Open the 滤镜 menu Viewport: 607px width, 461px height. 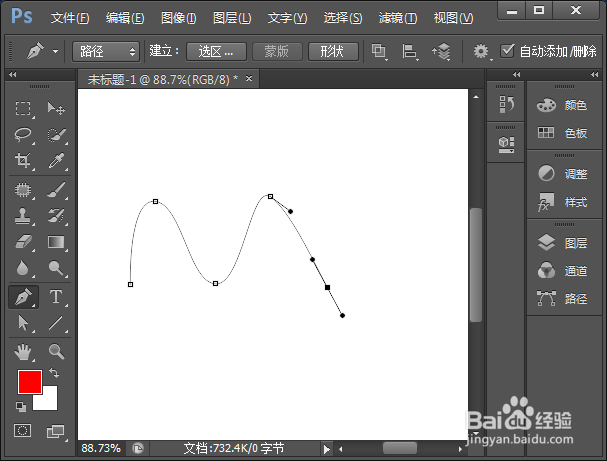pos(398,18)
